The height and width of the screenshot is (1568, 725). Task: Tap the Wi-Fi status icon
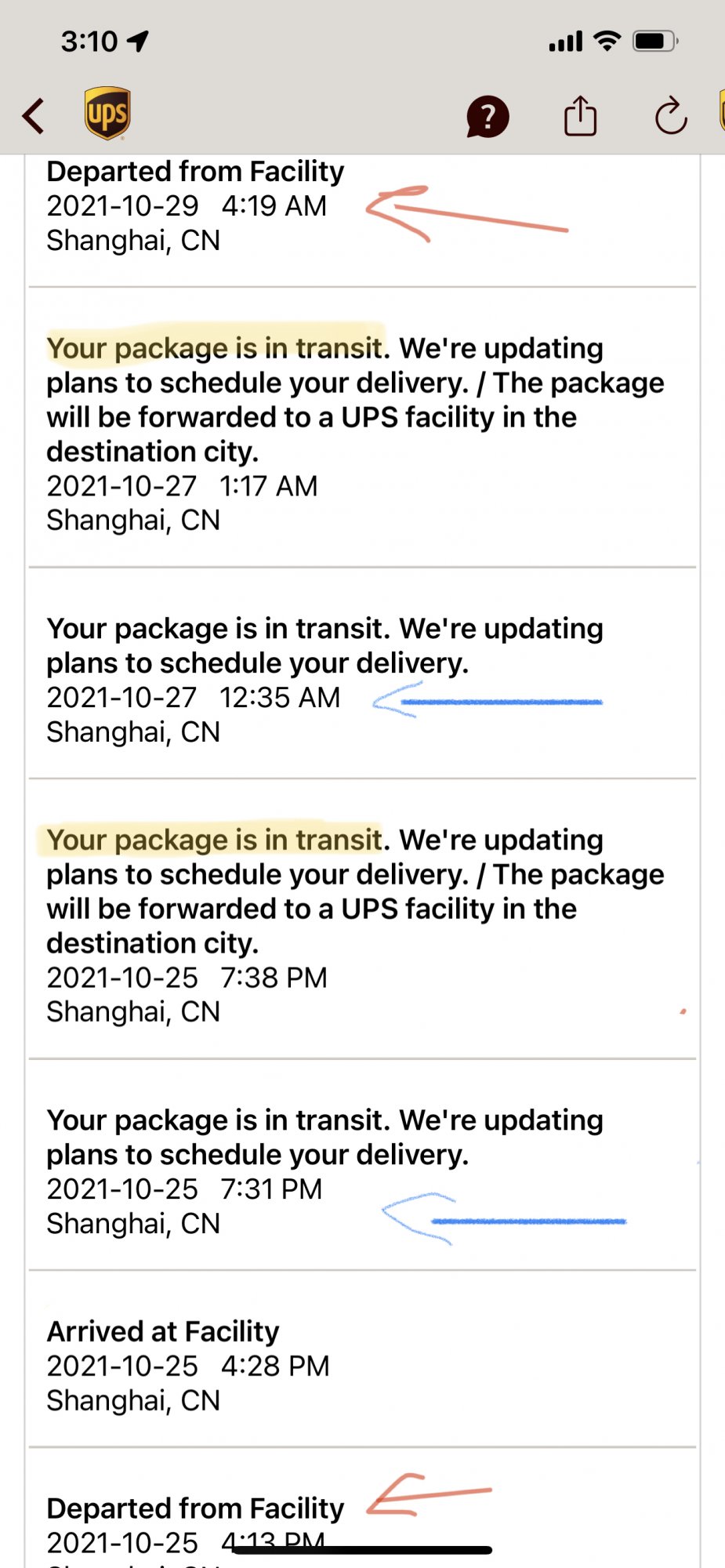tap(607, 41)
